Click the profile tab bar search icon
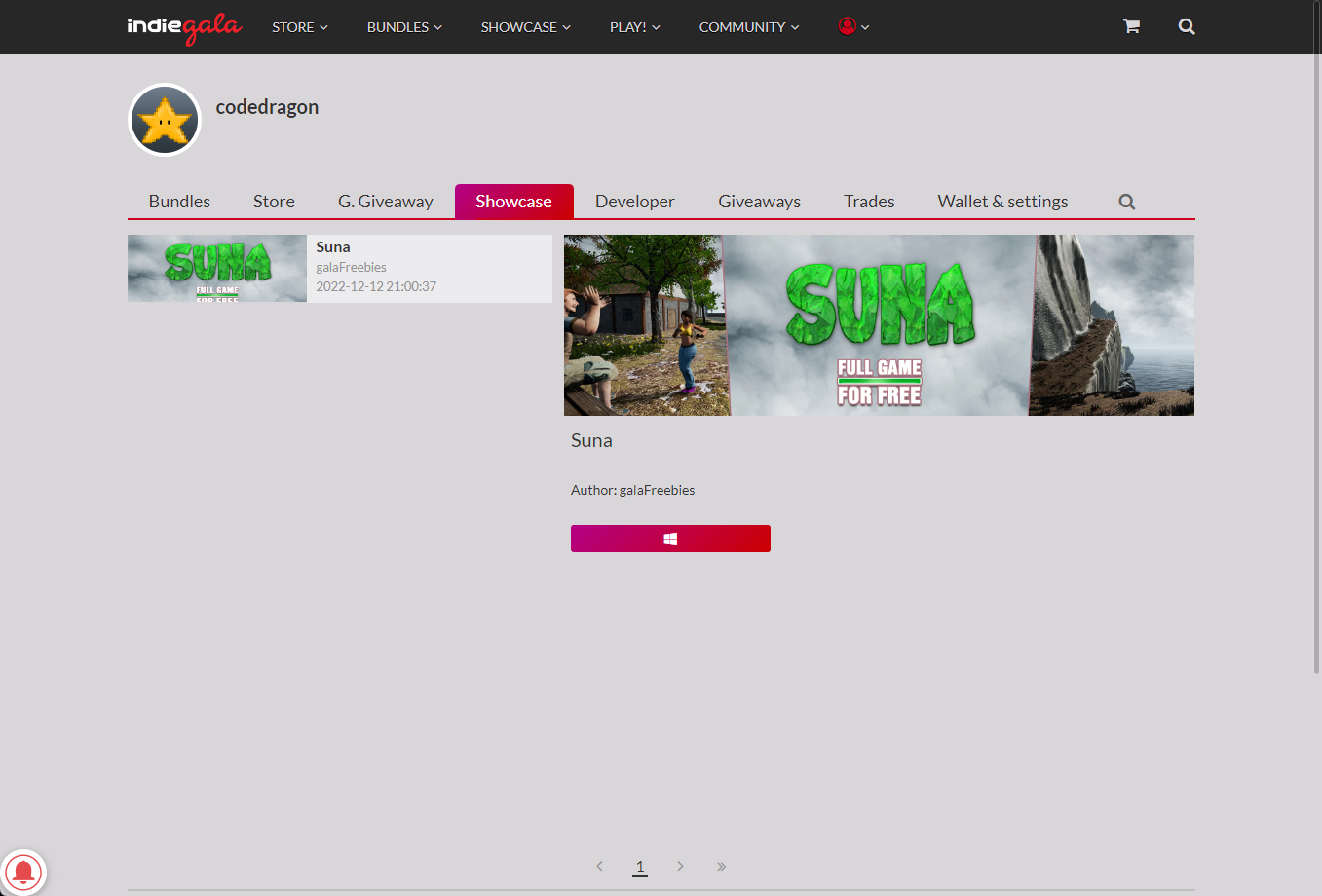 (x=1127, y=202)
